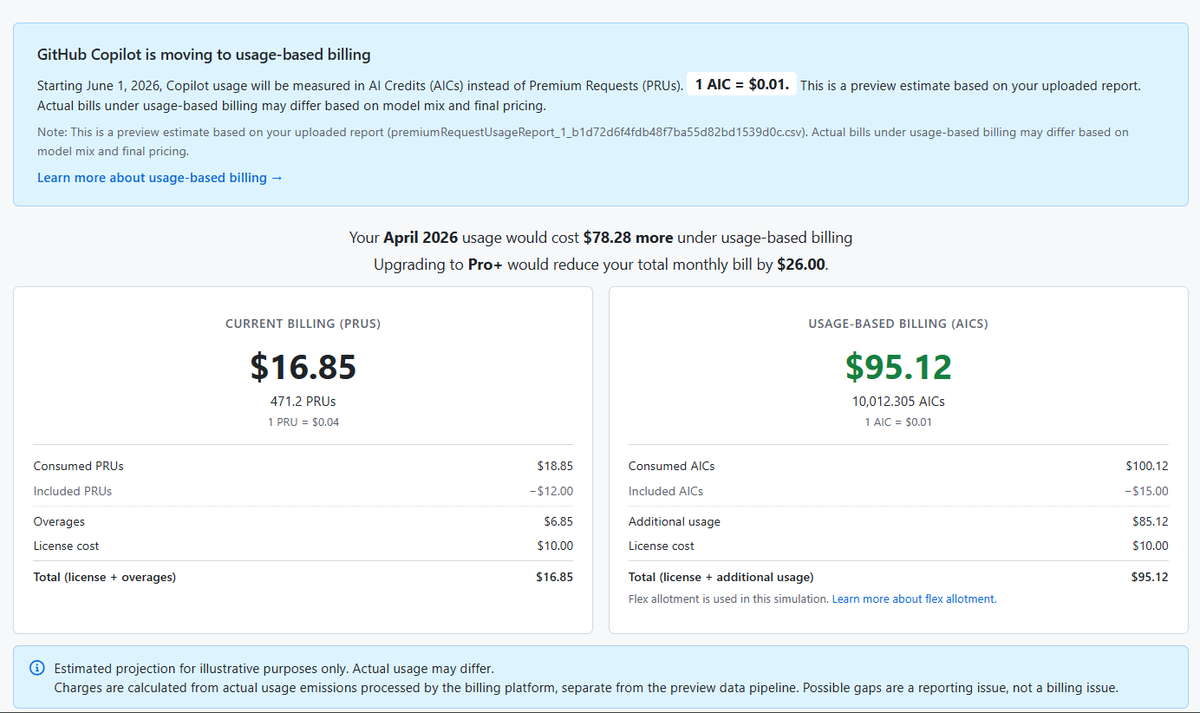Select the '471.2 PRUs' text
1200x713 pixels.
coord(303,401)
